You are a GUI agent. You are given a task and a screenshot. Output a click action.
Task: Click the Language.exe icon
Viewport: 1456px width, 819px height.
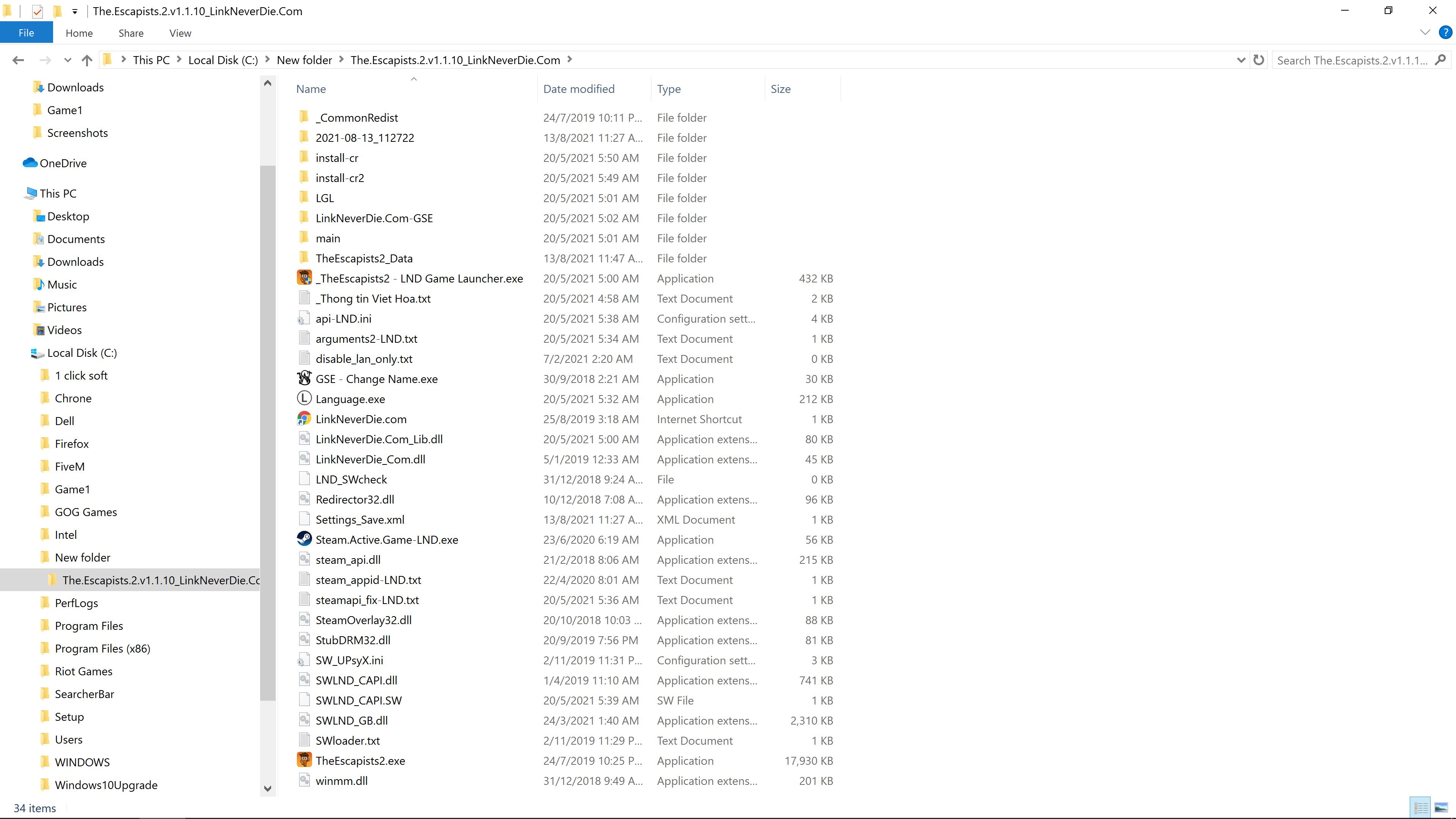[304, 399]
